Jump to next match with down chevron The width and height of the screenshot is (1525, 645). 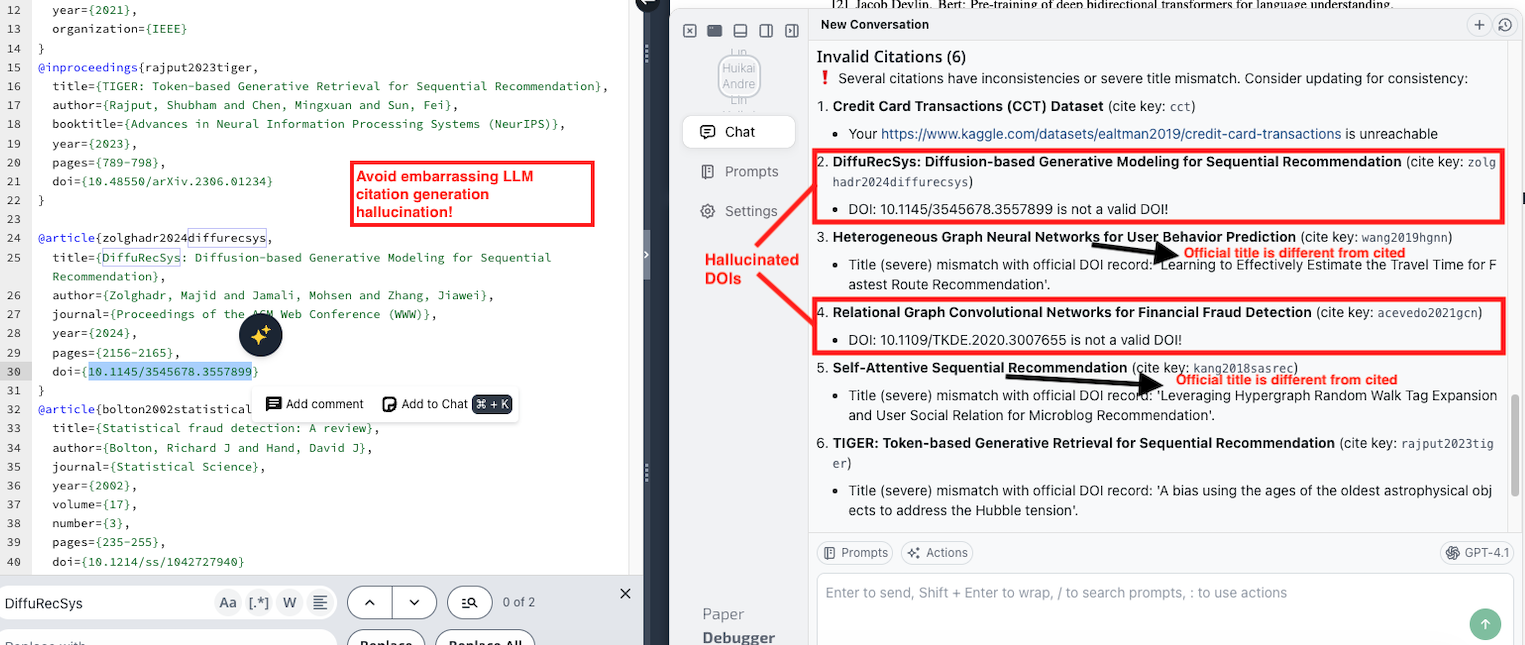coord(413,602)
